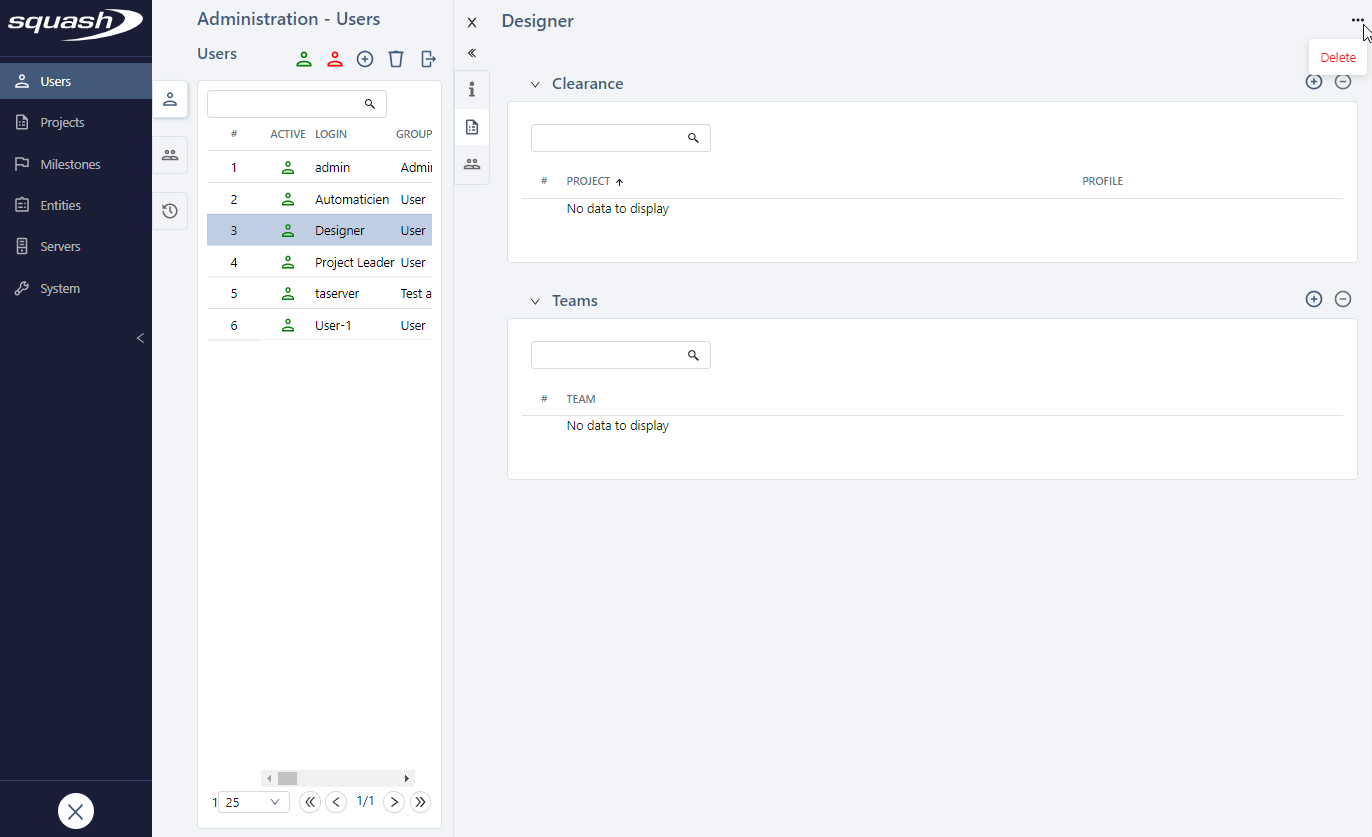The height and width of the screenshot is (837, 1372).
Task: Toggle active status of the taserver user
Action: coord(288,294)
